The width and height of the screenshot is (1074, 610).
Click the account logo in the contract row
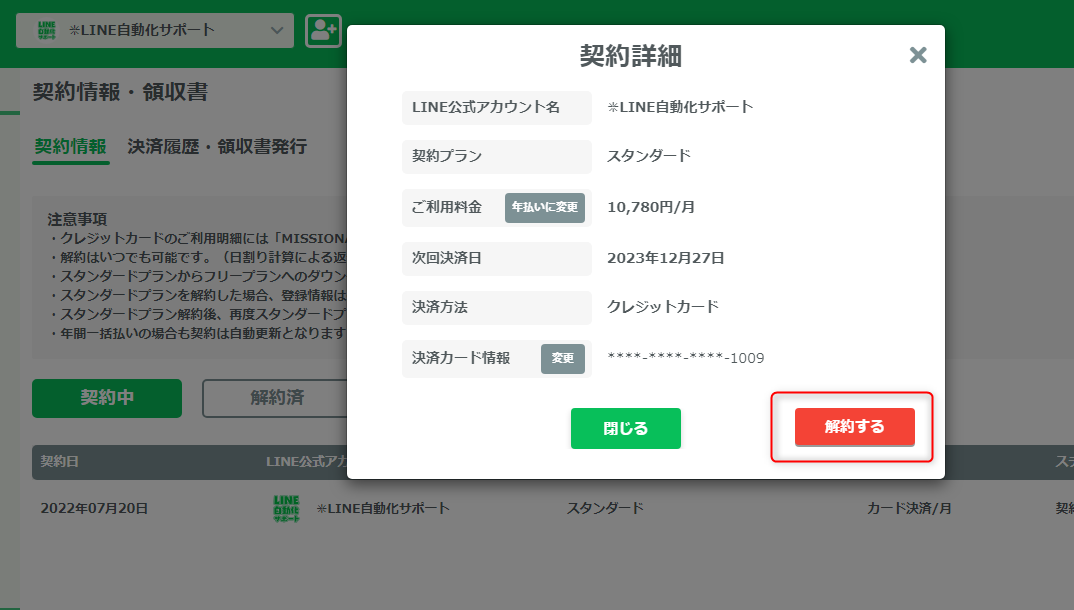tap(286, 509)
